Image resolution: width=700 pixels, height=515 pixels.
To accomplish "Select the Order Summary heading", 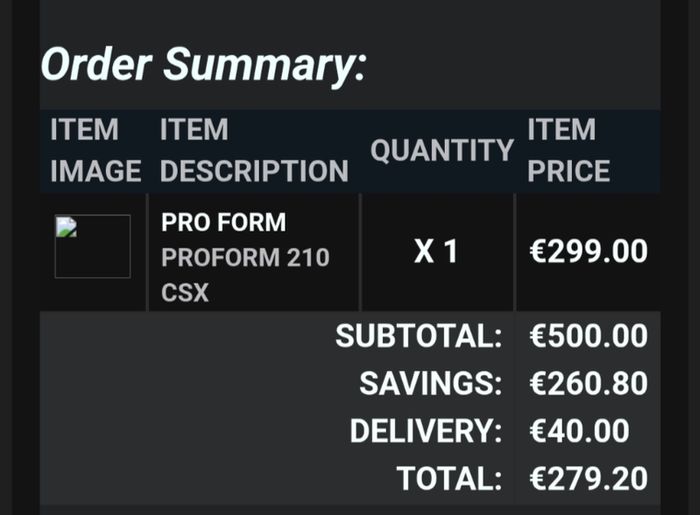I will click(204, 65).
